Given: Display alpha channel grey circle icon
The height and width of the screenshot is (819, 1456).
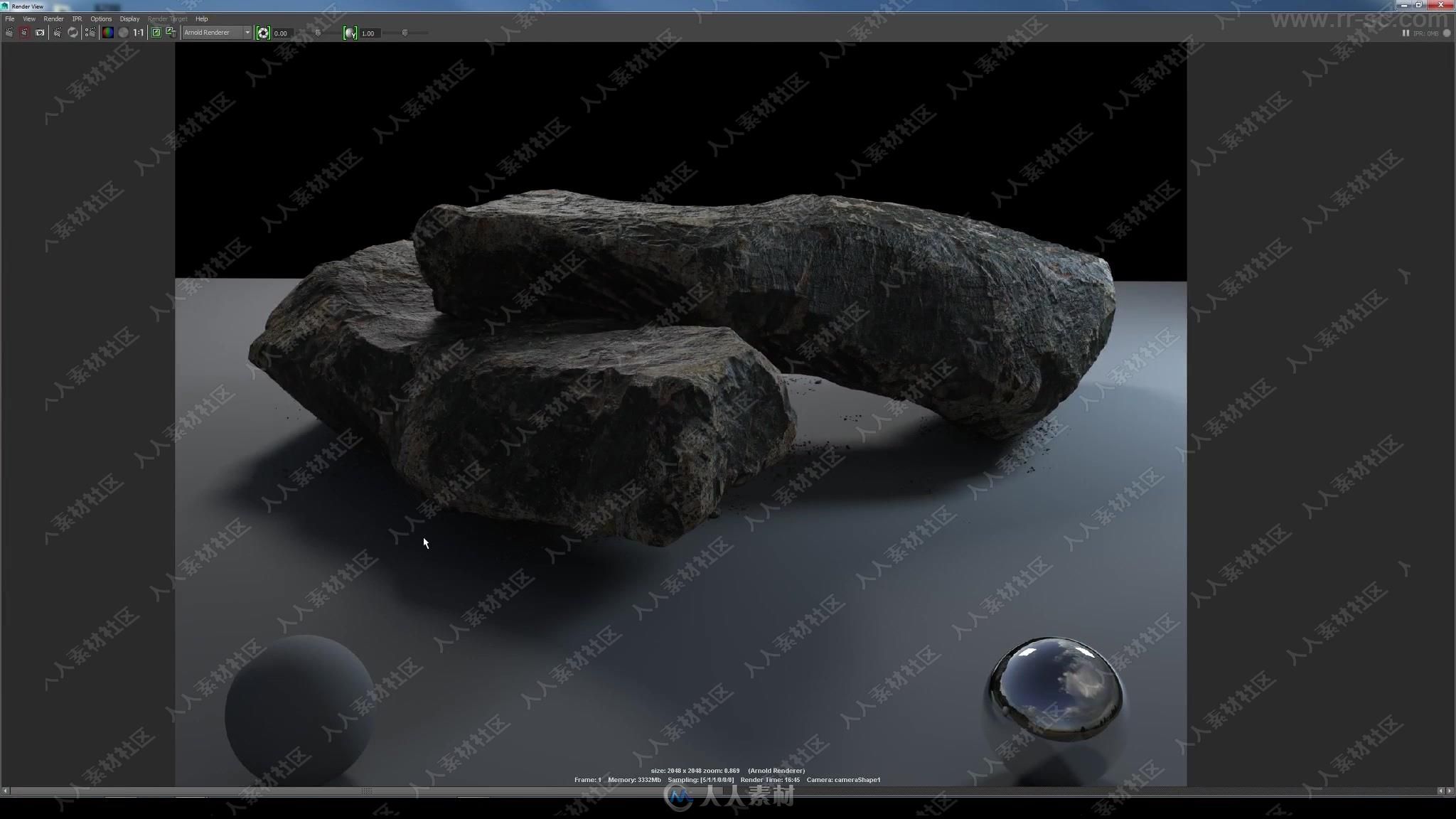Looking at the screenshot, I should click(123, 33).
